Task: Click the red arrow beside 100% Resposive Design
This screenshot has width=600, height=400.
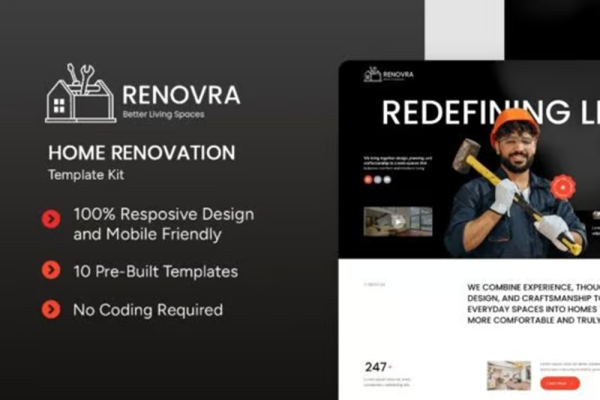Action: [51, 219]
